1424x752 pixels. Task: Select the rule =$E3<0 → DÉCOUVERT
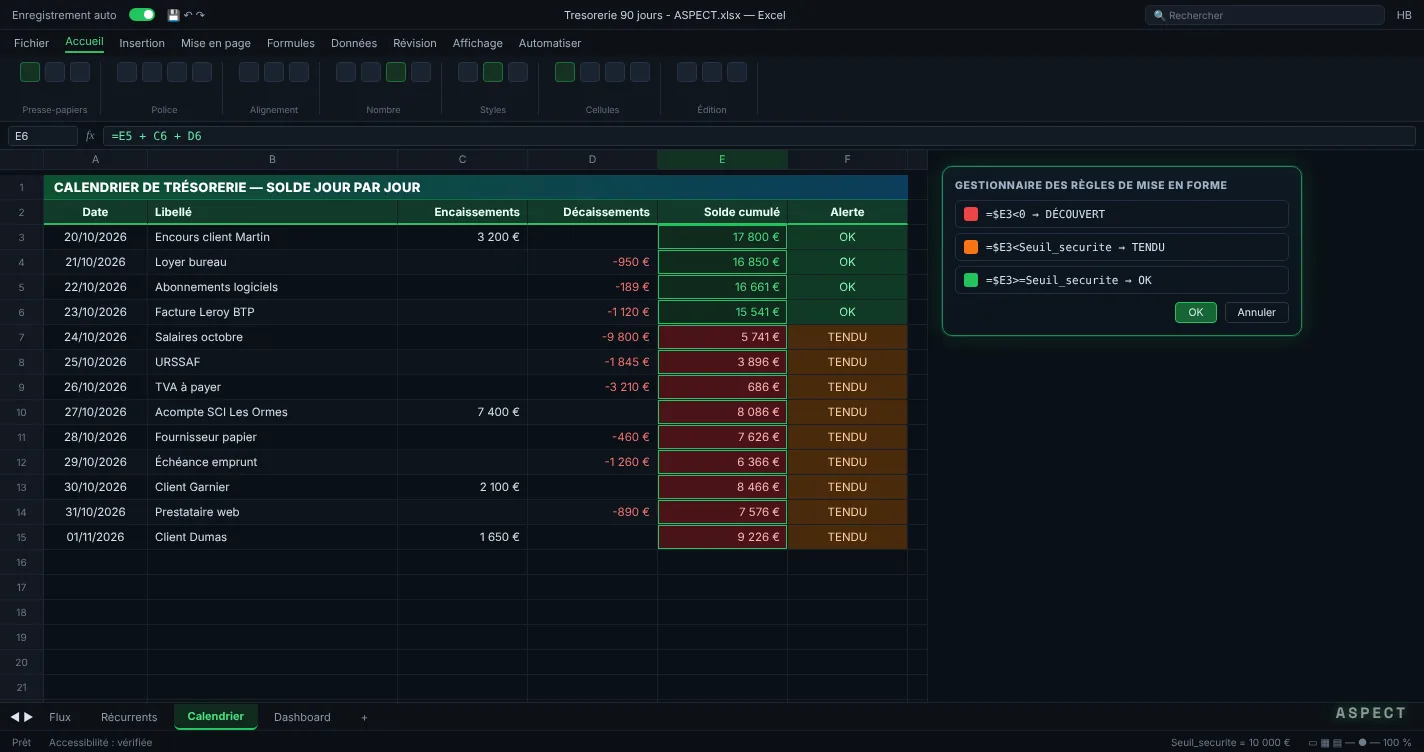pos(1122,214)
